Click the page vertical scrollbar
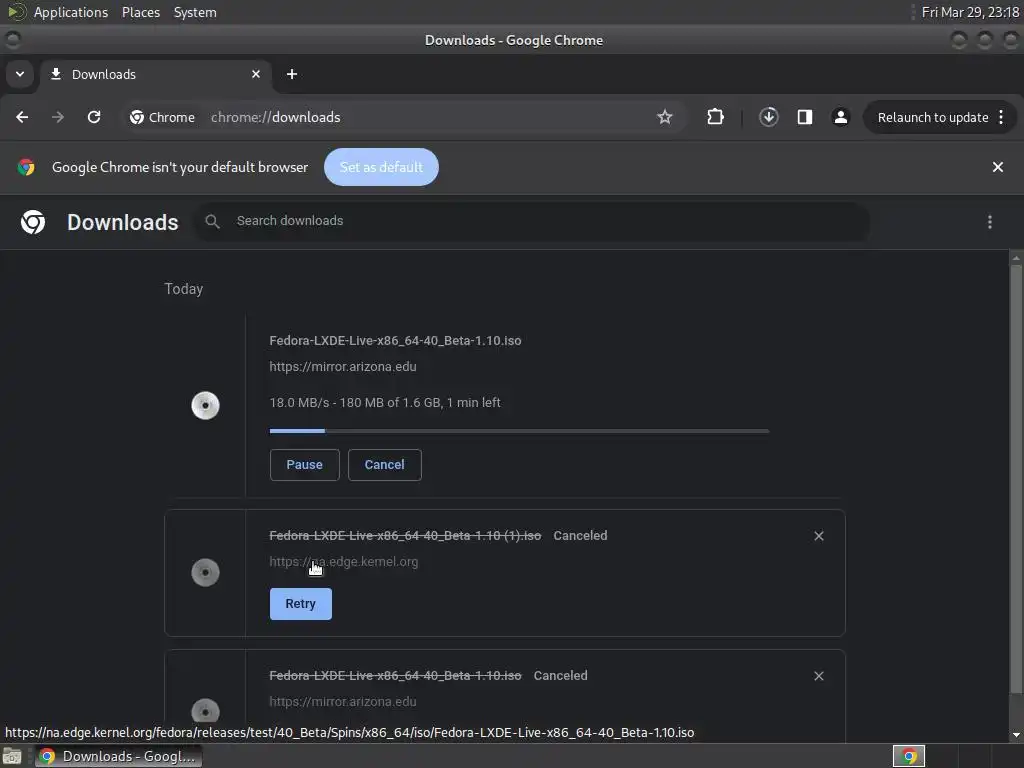This screenshot has height=768, width=1024. 1016,479
